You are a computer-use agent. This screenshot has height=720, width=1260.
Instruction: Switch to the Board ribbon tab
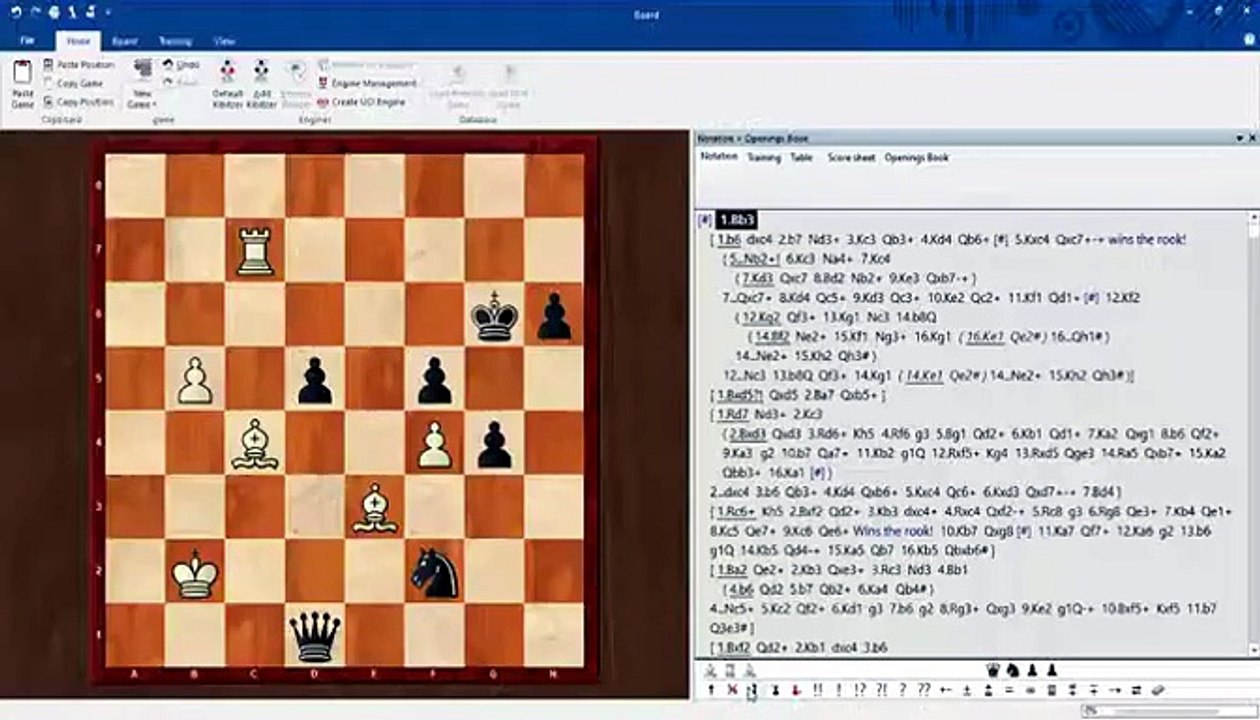coord(125,41)
